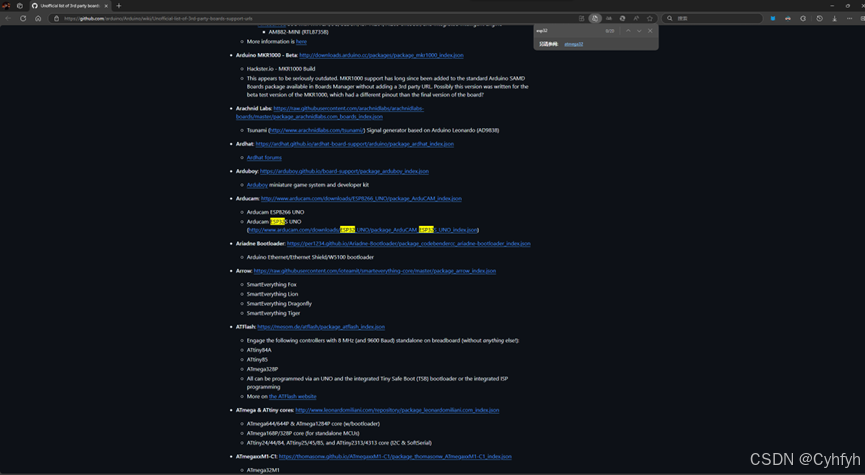This screenshot has width=865, height=475.
Task: Select the Unofficial list of 3rd party boards tab
Action: click(x=70, y=6)
